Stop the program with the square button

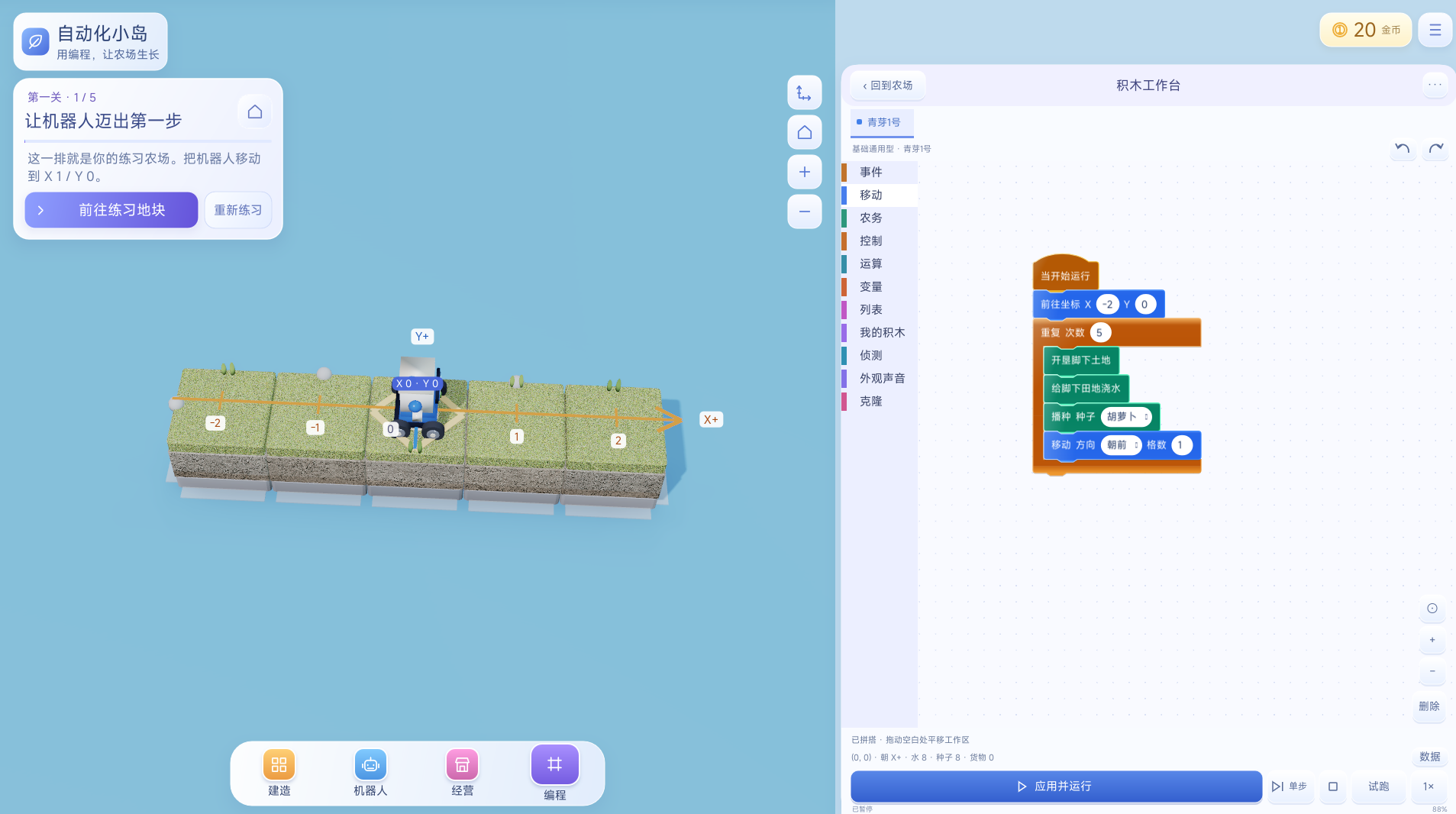pos(1333,787)
